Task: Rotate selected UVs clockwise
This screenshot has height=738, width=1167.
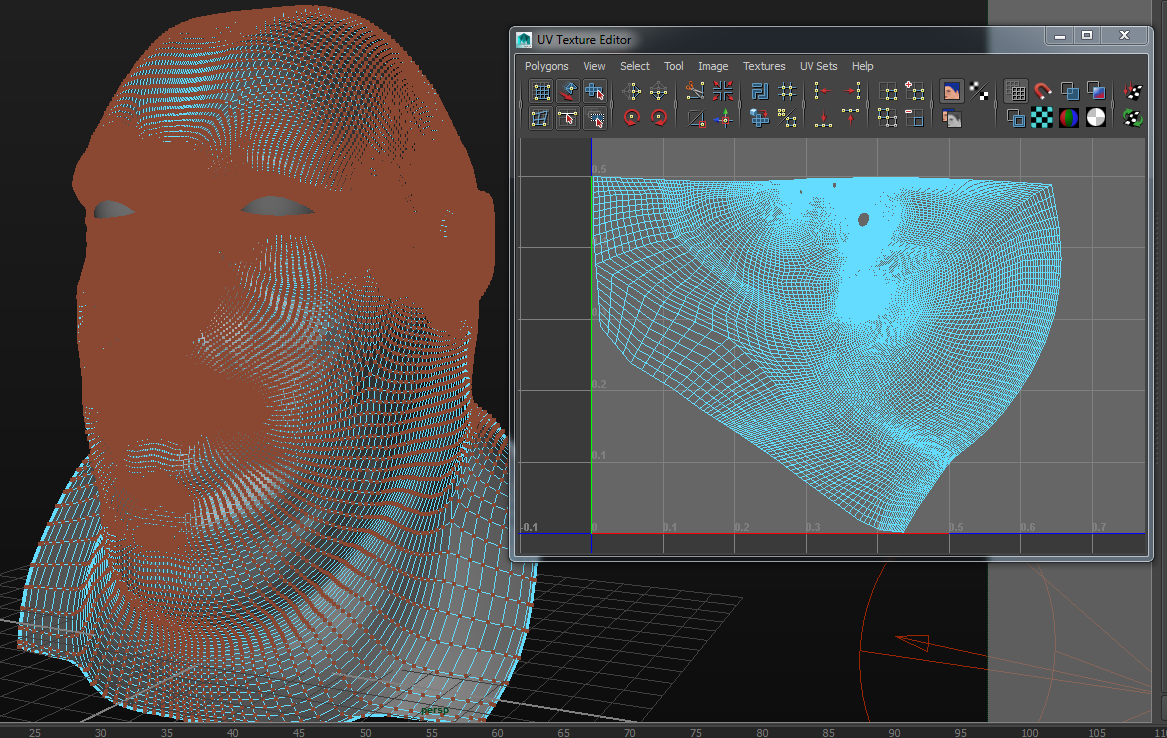Action: coord(659,118)
